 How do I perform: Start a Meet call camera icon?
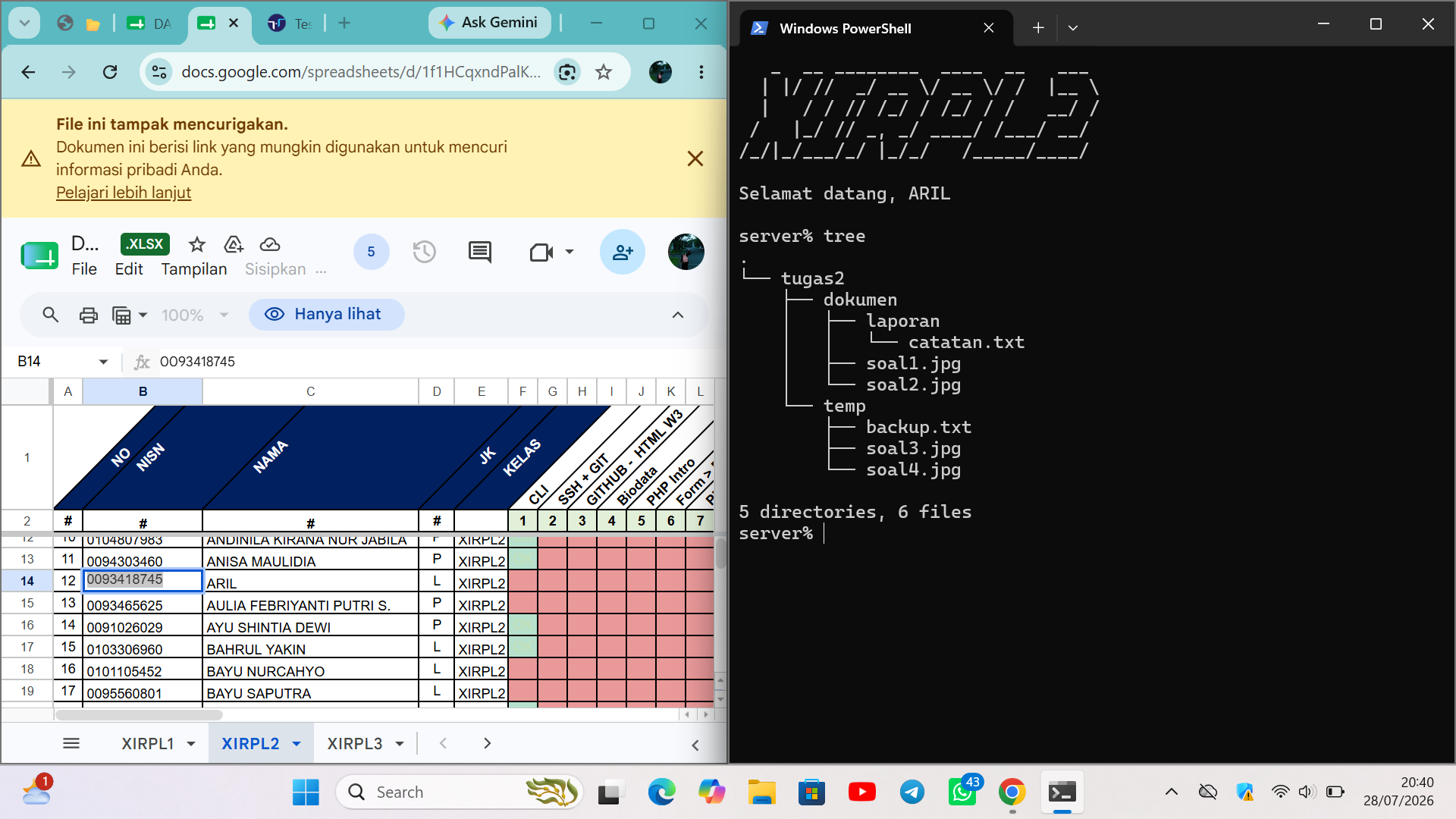point(541,252)
